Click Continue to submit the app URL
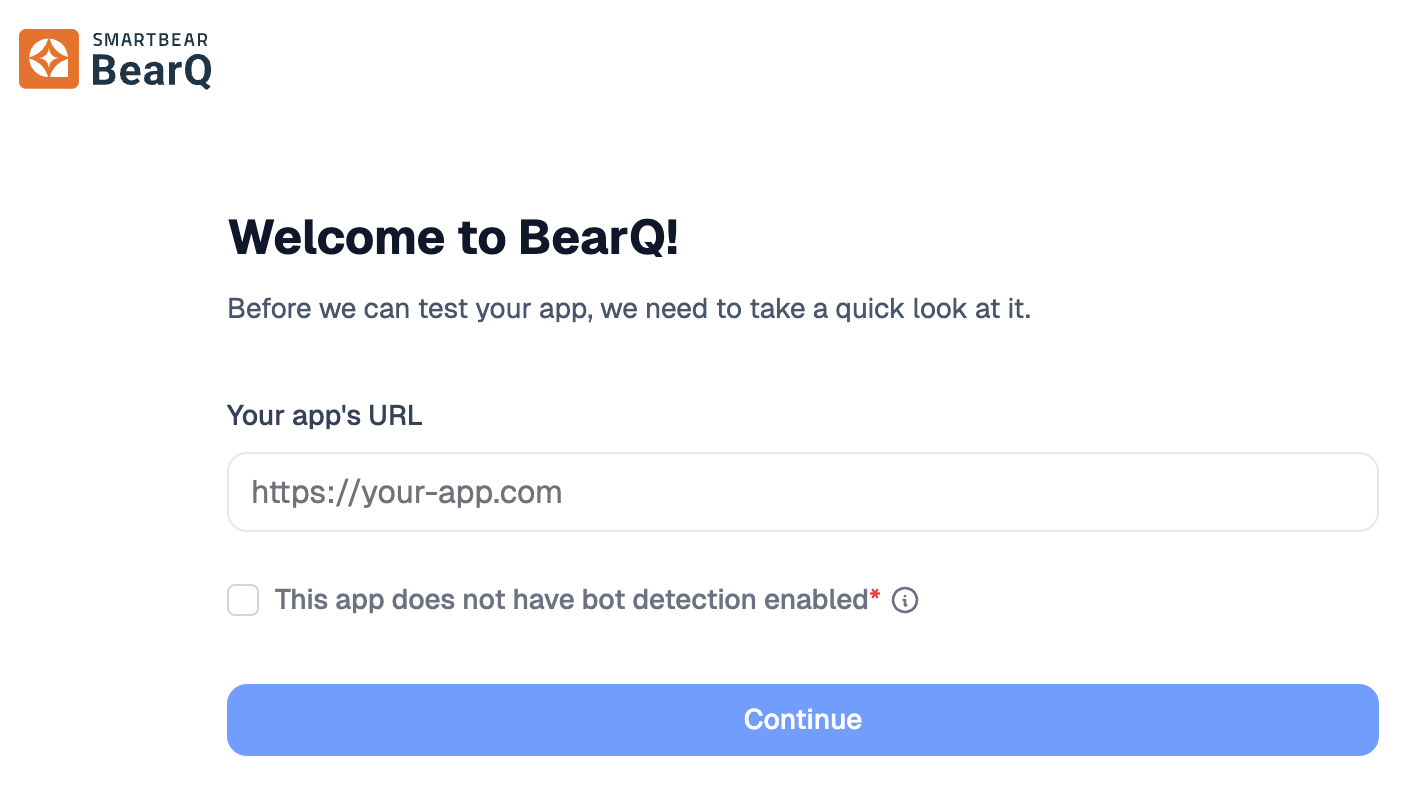The image size is (1418, 793). (802, 719)
